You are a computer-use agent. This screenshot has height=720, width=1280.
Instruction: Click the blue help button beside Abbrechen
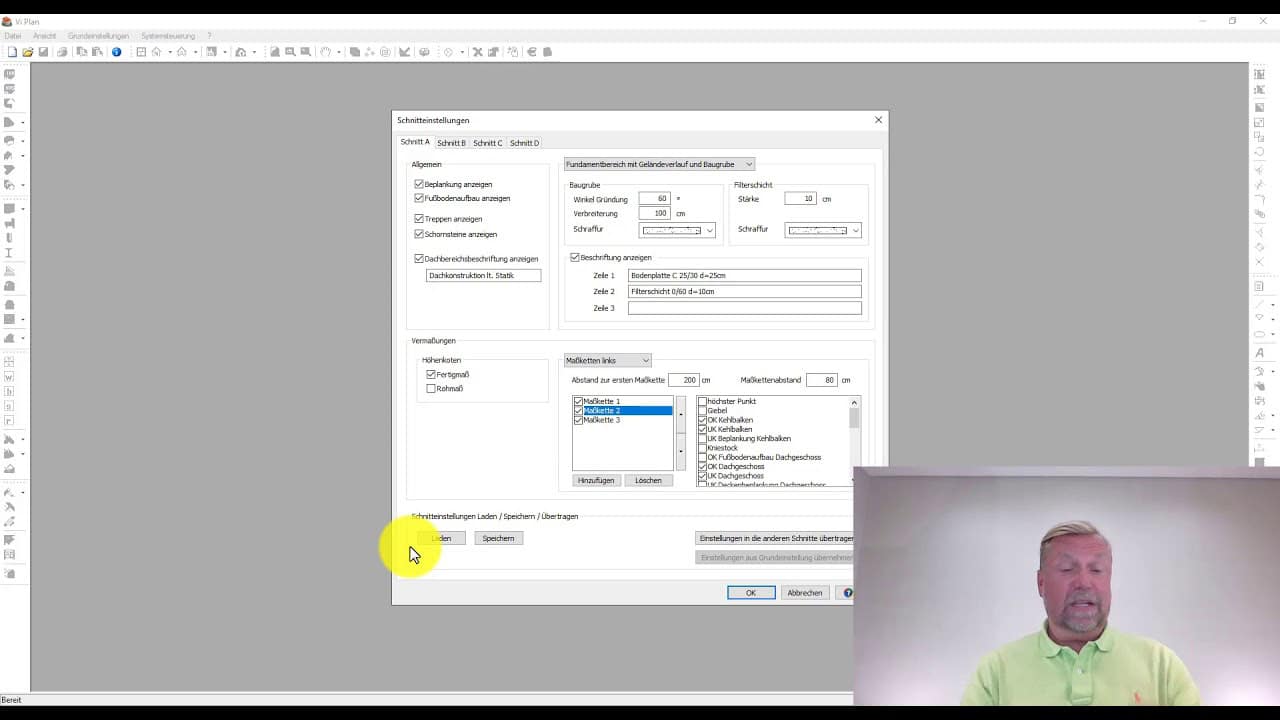click(848, 593)
